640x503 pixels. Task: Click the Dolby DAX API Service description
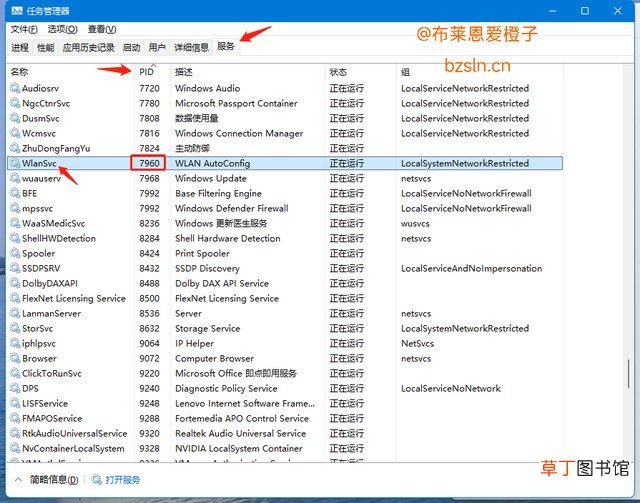click(222, 283)
